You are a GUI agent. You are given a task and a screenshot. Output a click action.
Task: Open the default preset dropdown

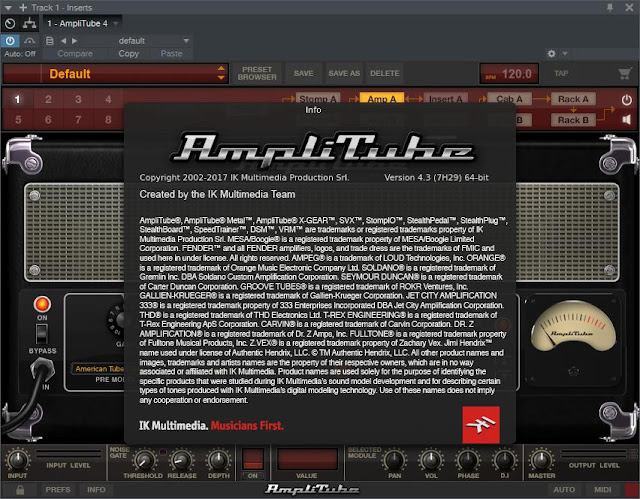186,41
